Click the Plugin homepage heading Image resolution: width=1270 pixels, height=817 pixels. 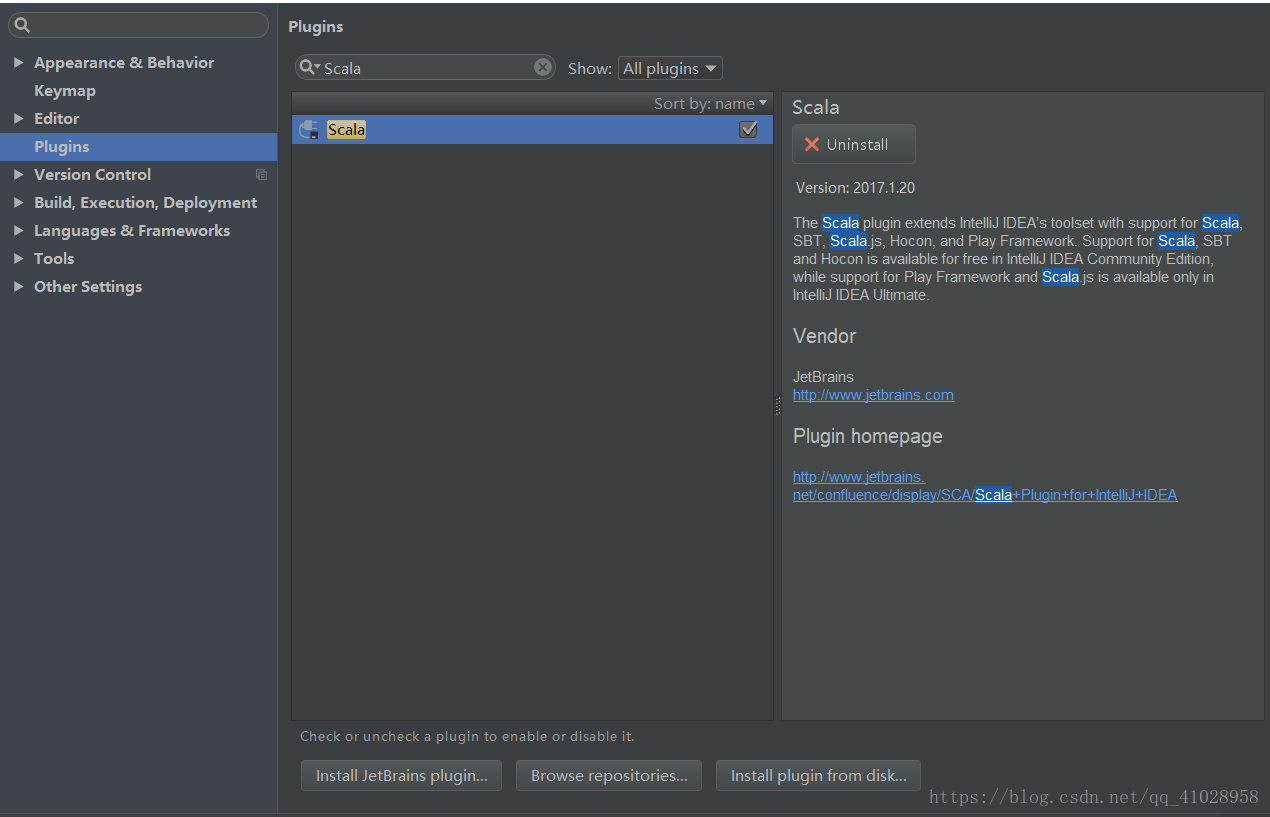point(868,436)
